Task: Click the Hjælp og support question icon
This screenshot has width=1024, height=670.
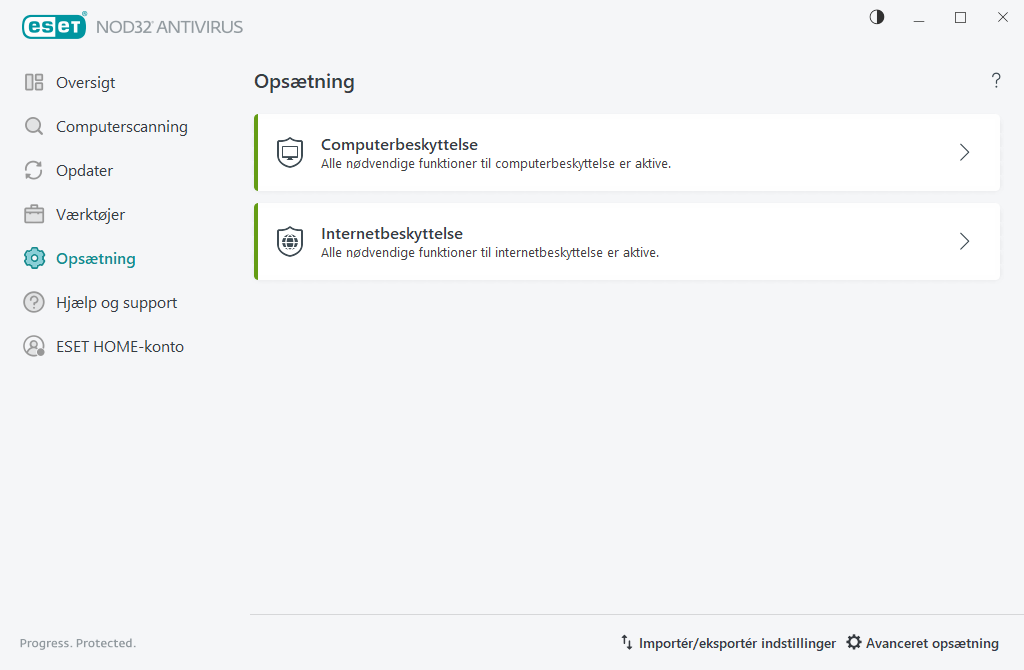Action: pos(34,303)
